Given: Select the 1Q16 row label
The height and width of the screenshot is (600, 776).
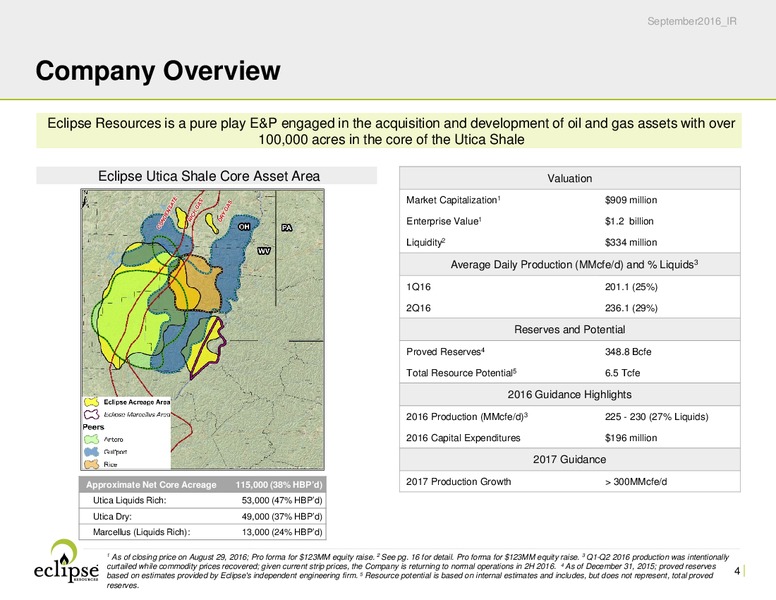Looking at the screenshot, I should point(418,287).
